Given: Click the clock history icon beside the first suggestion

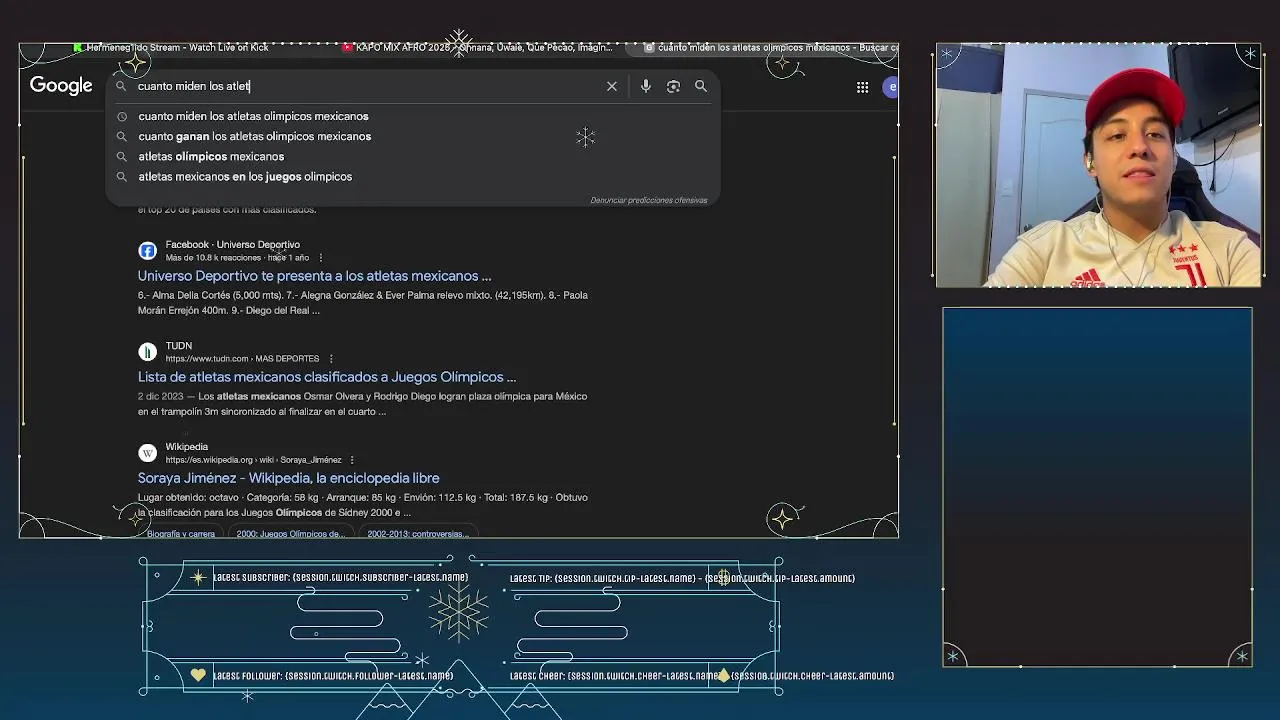Looking at the screenshot, I should tap(122, 116).
